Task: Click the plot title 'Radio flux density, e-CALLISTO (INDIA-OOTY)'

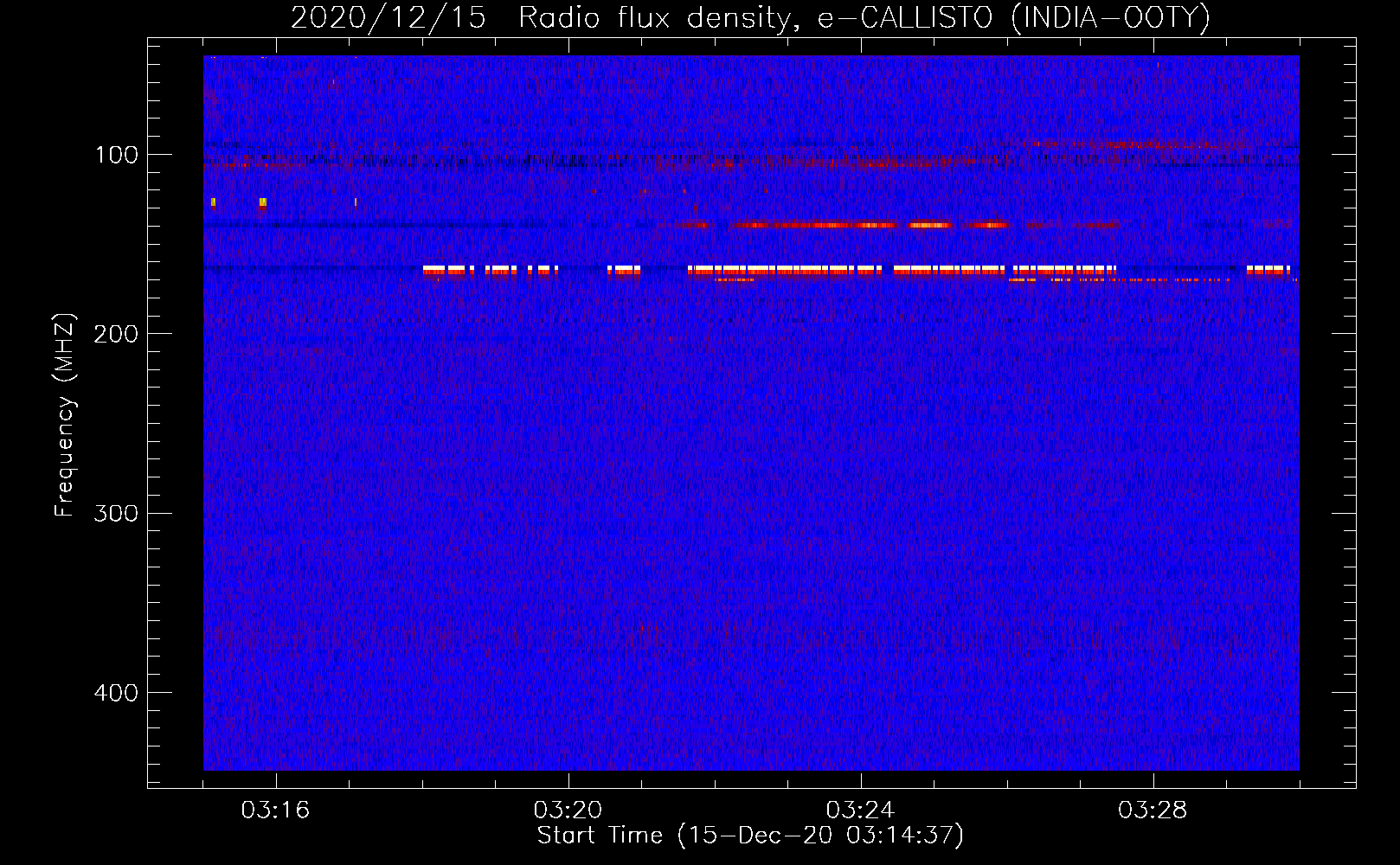Action: click(864, 18)
